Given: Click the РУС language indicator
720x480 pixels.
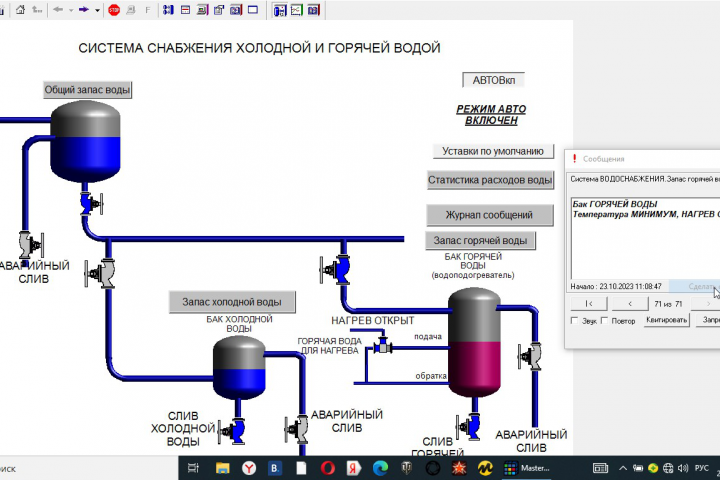Looking at the screenshot, I should point(702,468).
